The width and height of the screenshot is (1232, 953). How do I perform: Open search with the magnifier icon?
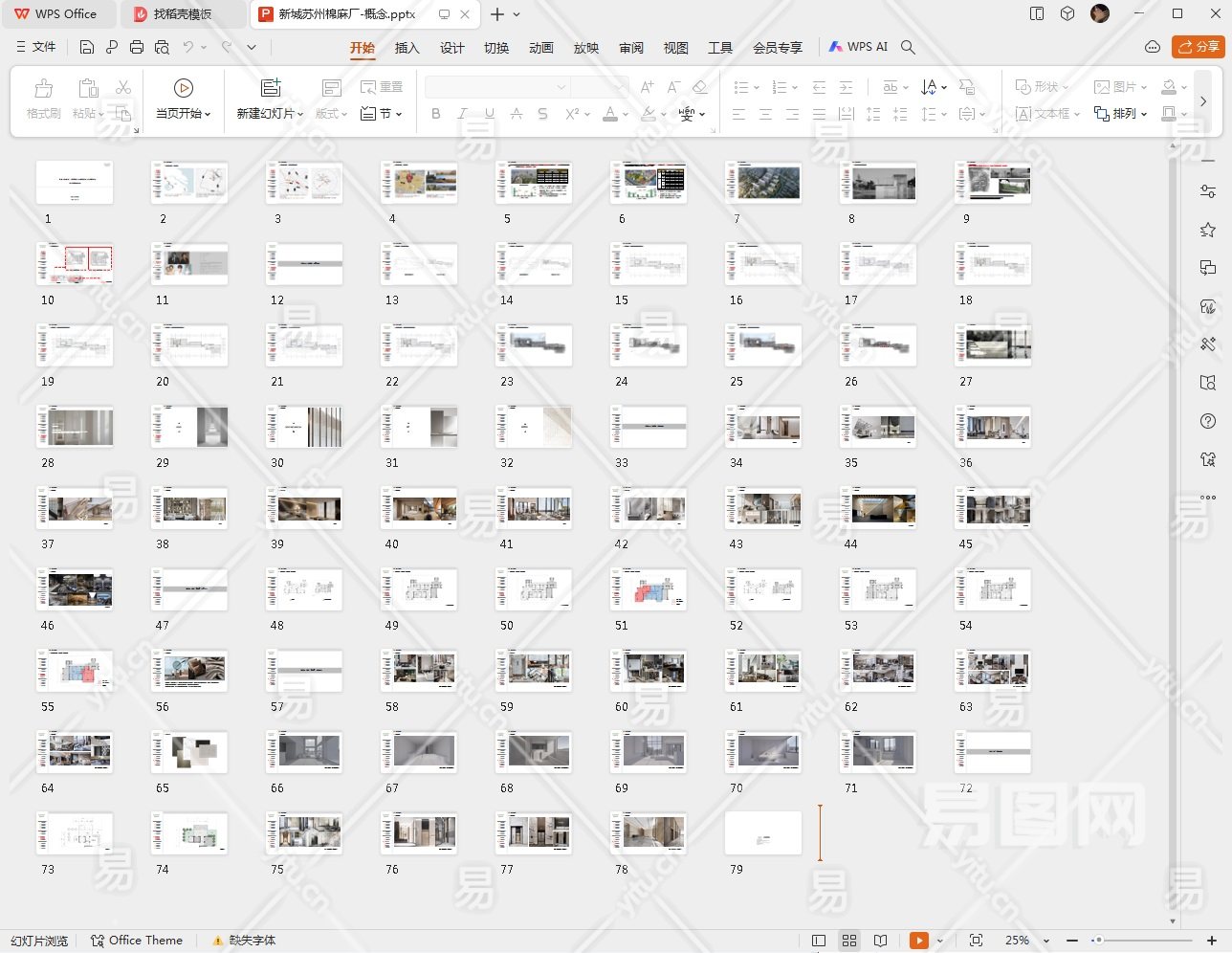(x=909, y=47)
